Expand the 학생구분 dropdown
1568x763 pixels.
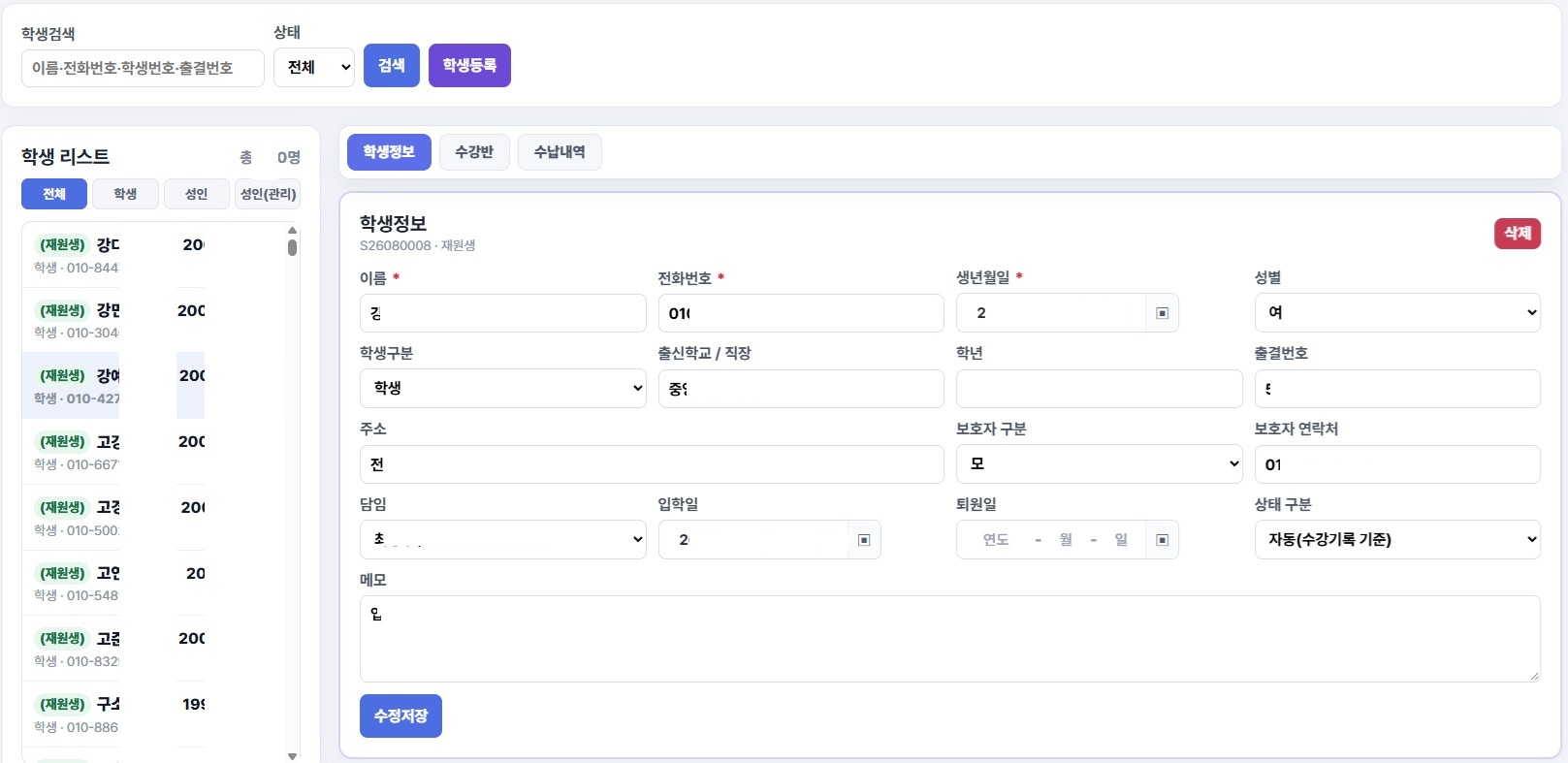pos(502,388)
